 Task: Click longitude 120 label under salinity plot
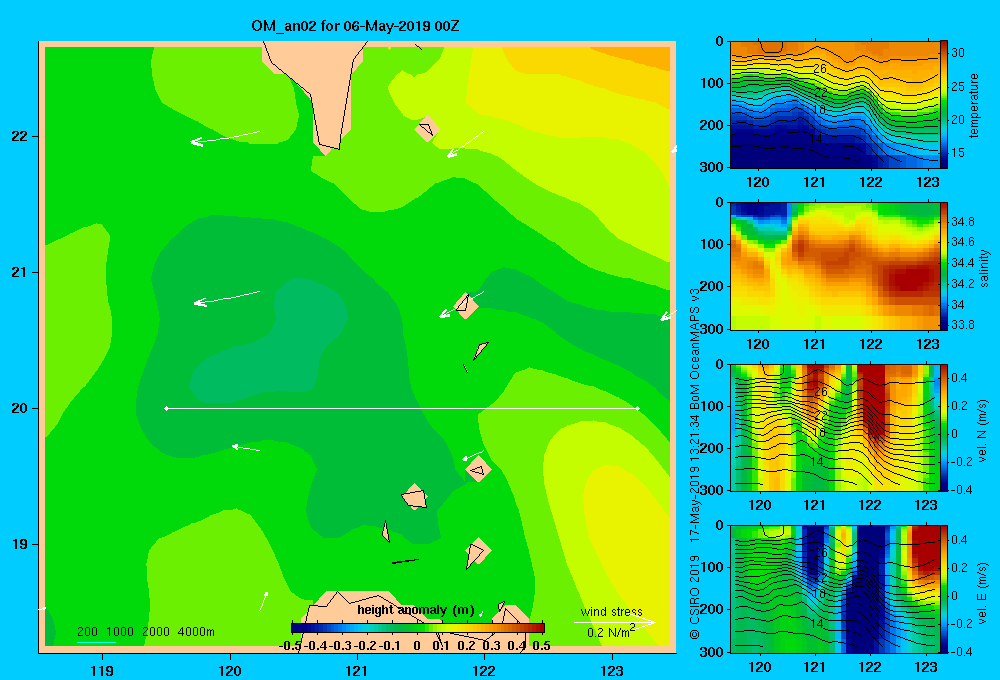coord(758,344)
